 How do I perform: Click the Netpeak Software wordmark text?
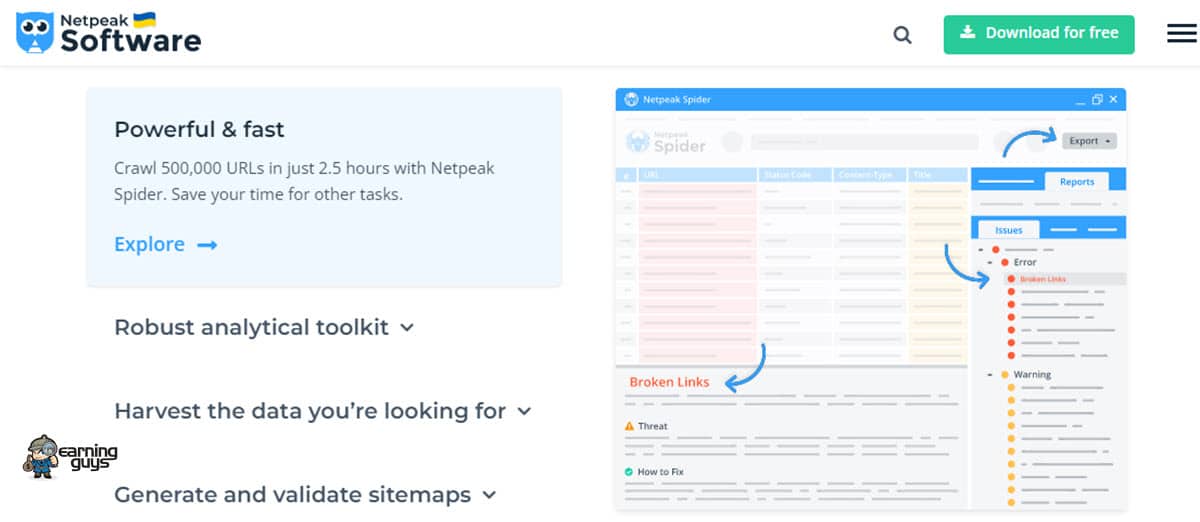click(131, 33)
